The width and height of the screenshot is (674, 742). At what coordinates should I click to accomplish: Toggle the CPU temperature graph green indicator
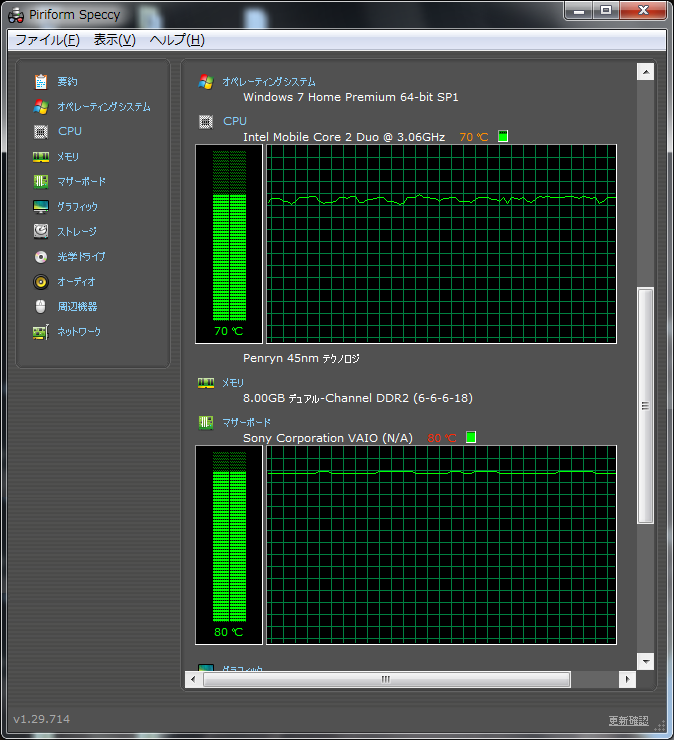(x=503, y=136)
